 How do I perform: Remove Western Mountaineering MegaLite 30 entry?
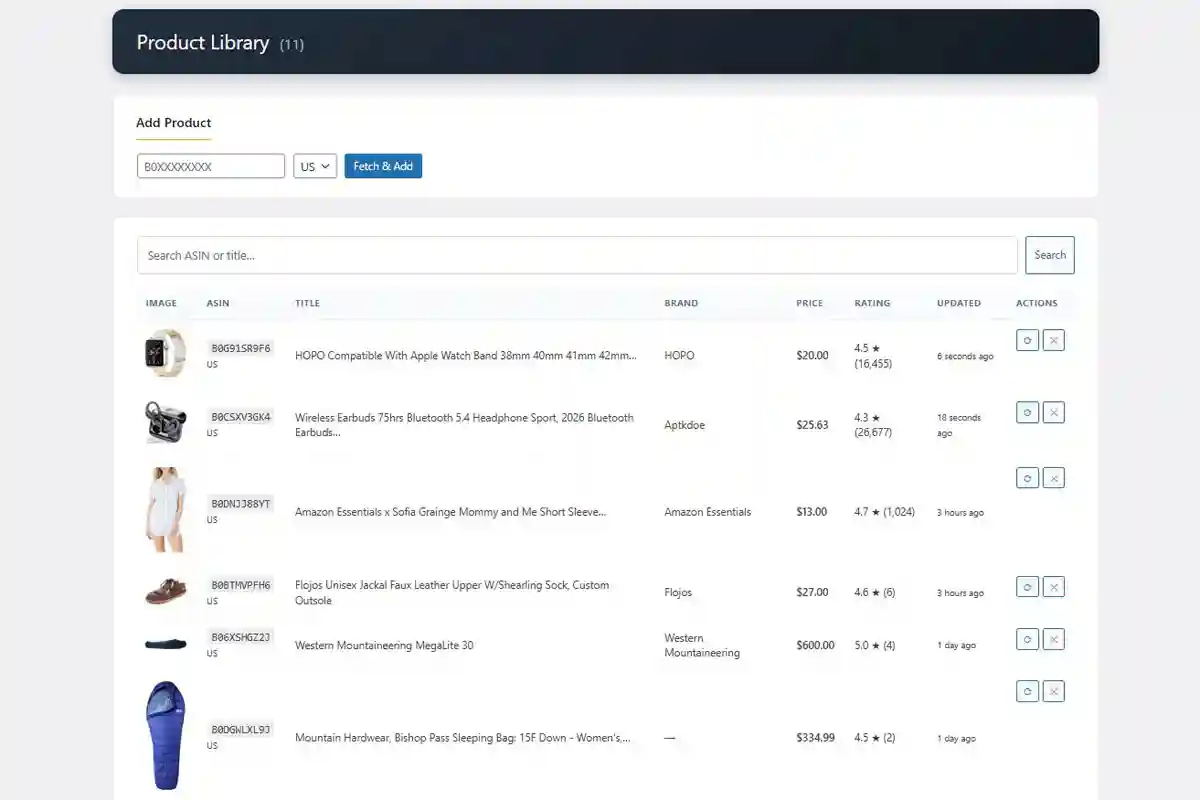tap(1054, 639)
